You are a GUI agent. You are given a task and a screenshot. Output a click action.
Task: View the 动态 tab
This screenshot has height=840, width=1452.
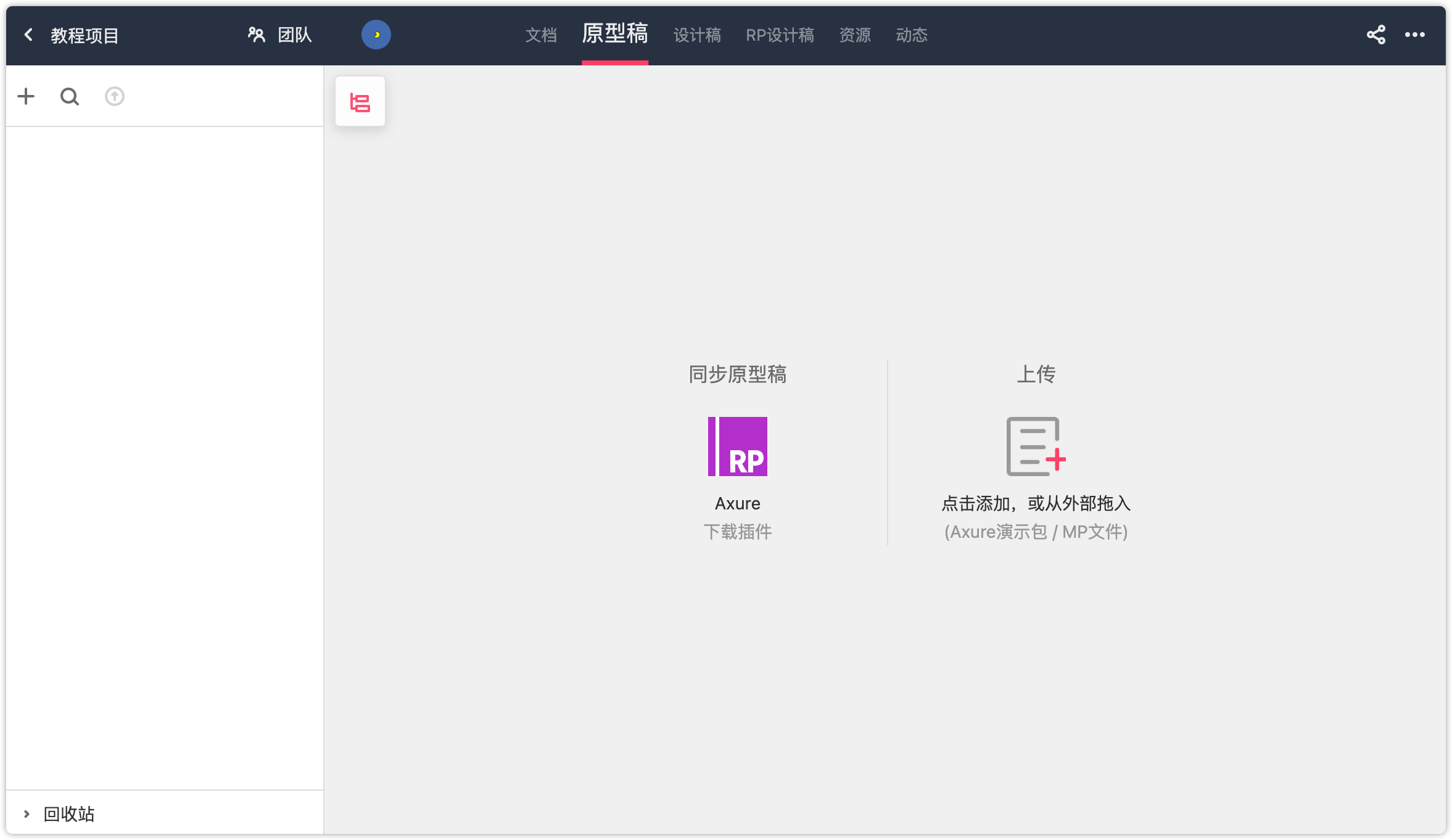pyautogui.click(x=912, y=35)
